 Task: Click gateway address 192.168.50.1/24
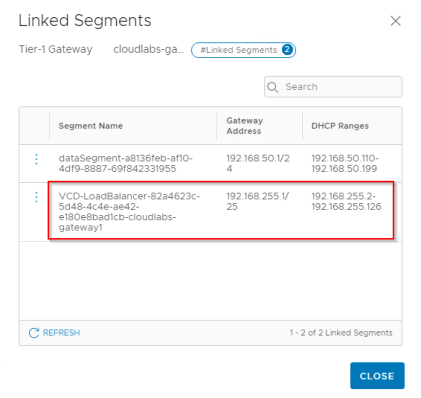point(258,163)
